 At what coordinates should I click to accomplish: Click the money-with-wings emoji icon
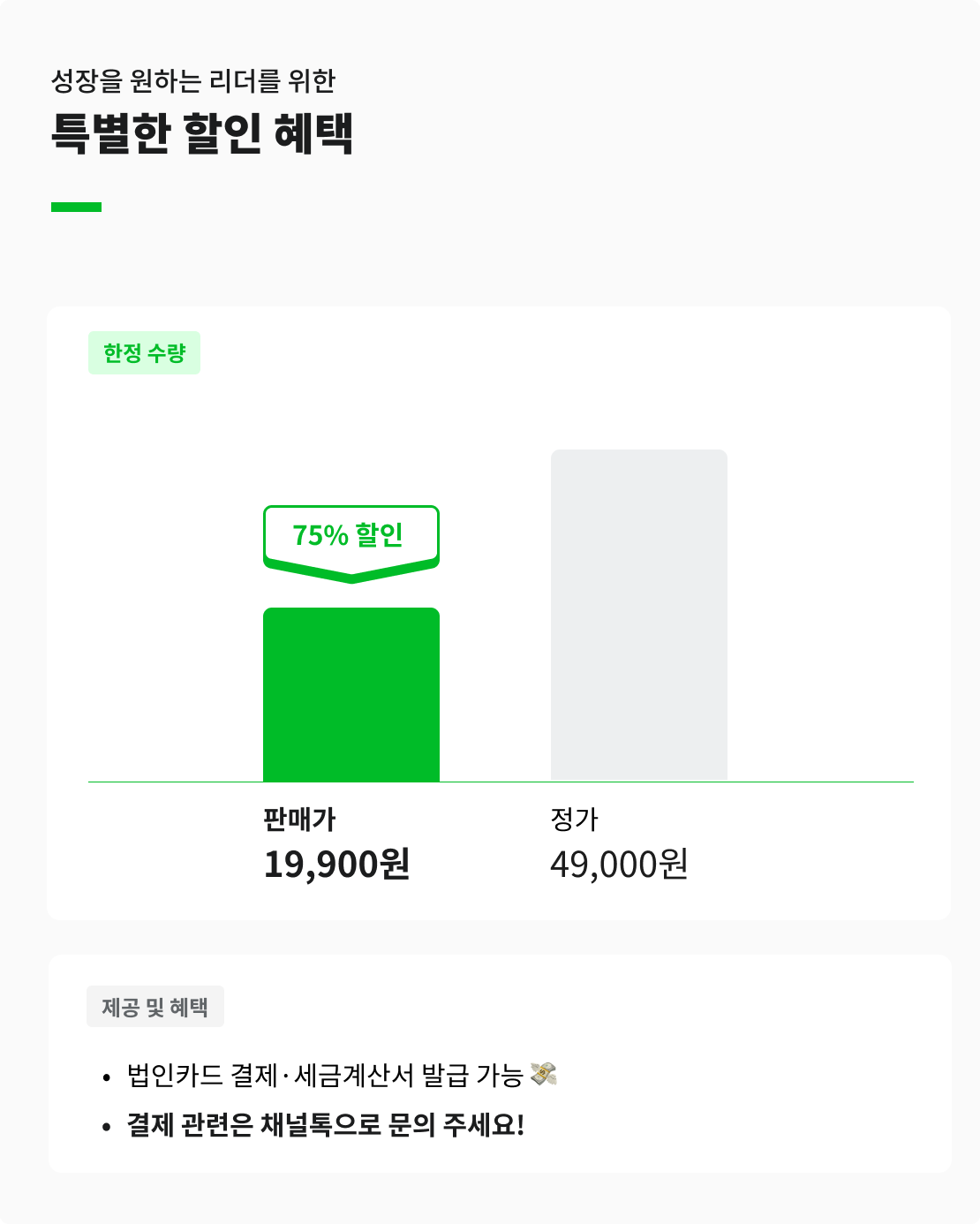coord(543,1074)
